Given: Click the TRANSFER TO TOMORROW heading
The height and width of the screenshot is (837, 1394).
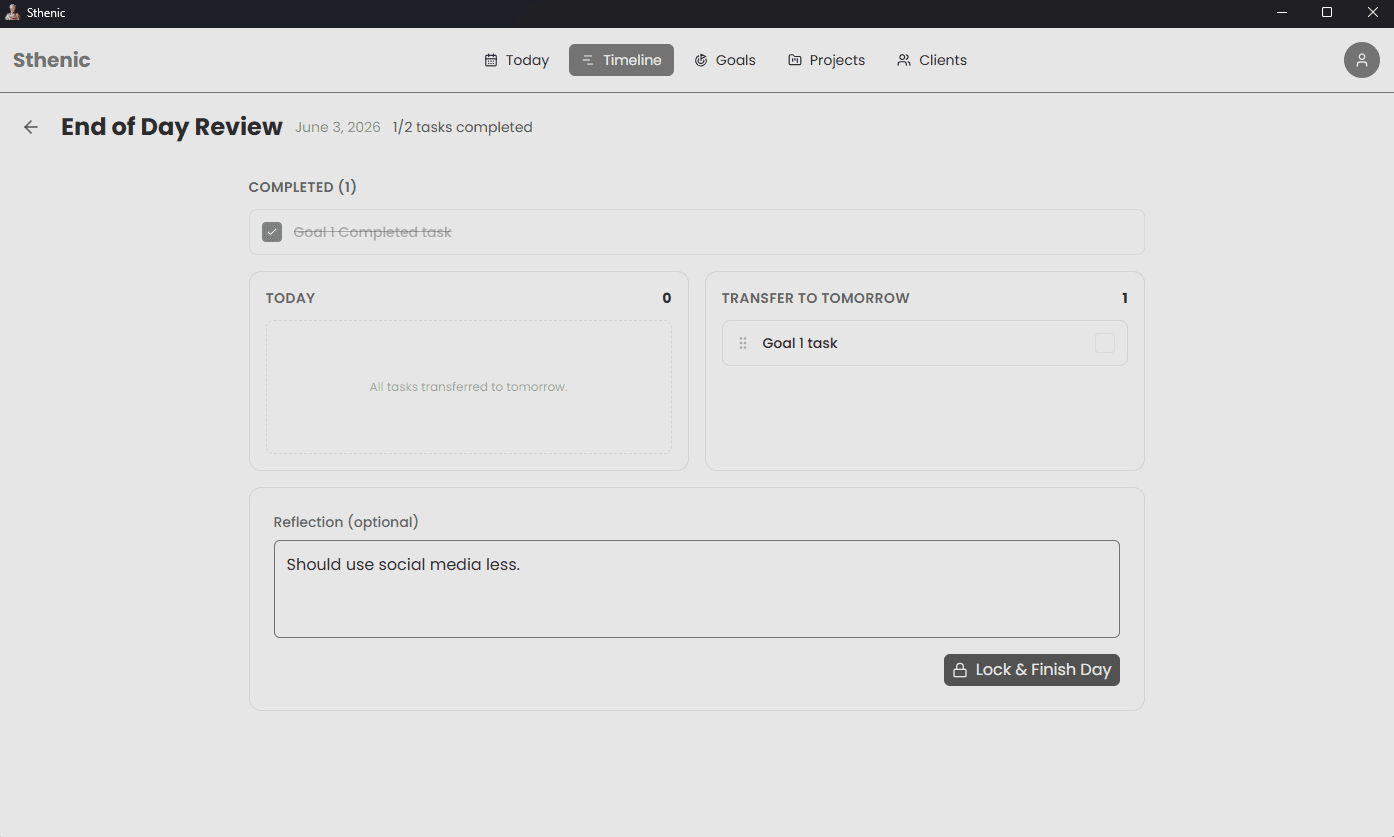Looking at the screenshot, I should (x=816, y=298).
